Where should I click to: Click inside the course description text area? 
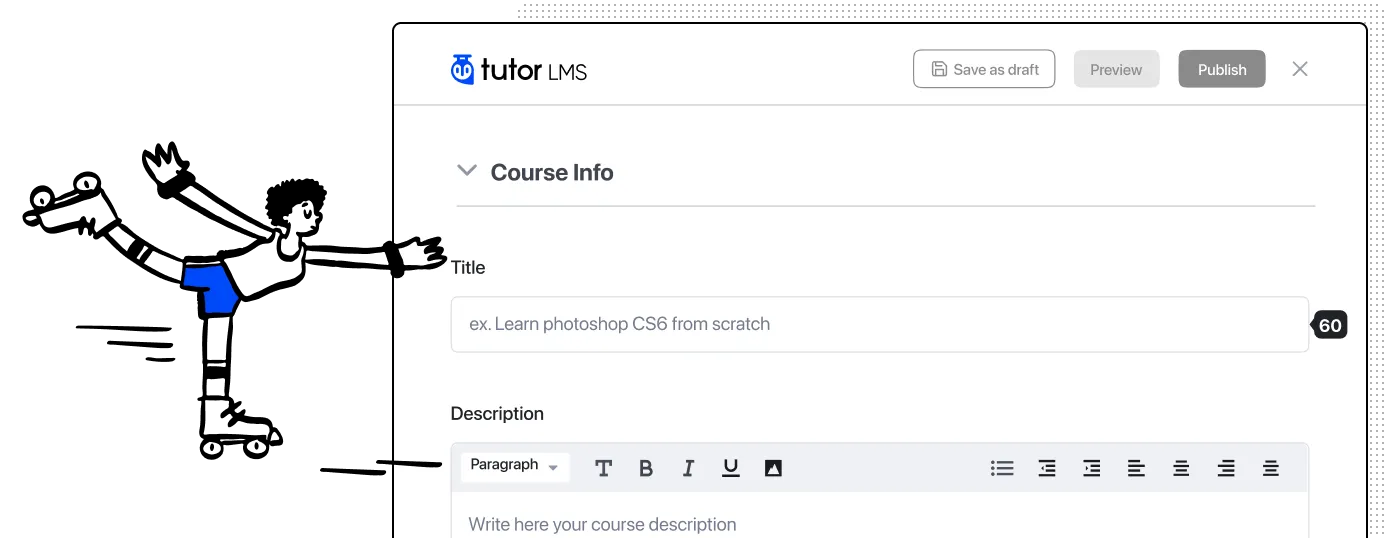click(x=880, y=516)
